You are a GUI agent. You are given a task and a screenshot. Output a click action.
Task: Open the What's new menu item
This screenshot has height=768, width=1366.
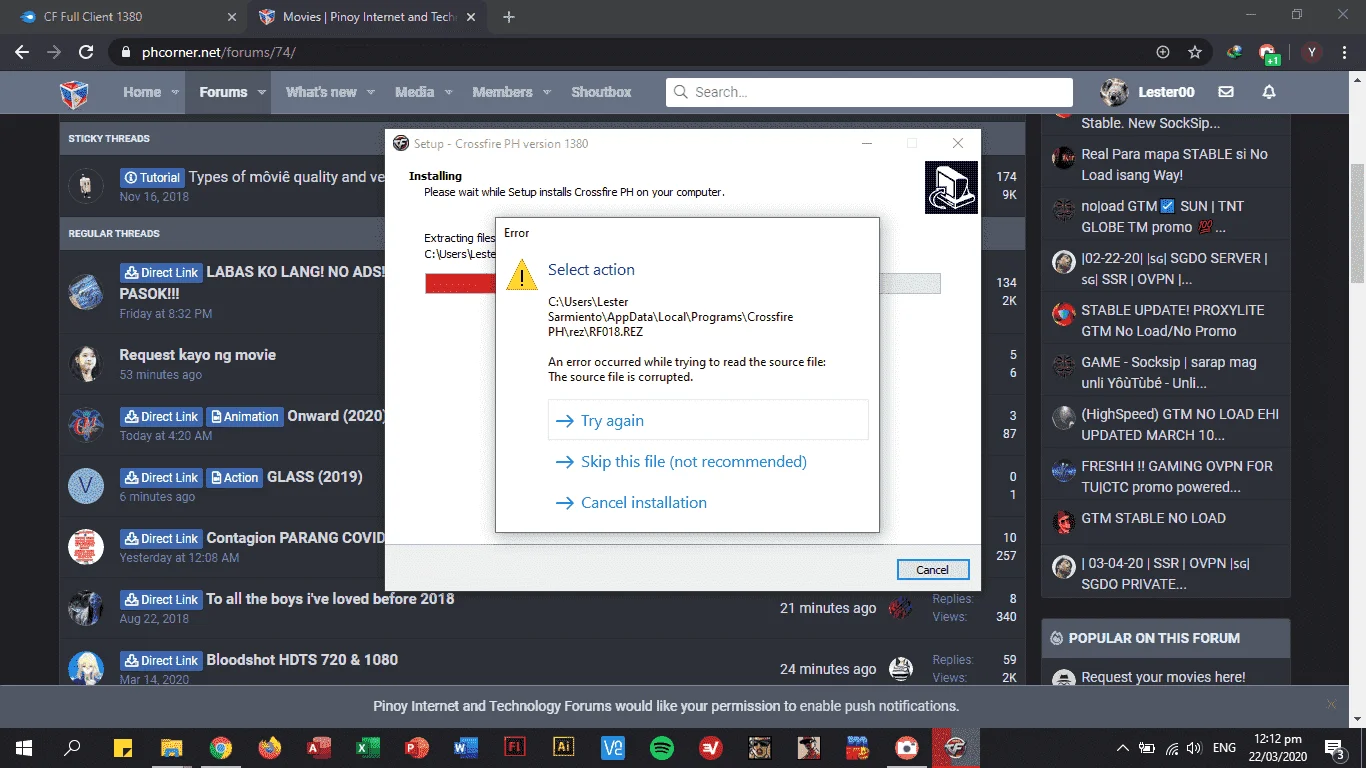(321, 92)
